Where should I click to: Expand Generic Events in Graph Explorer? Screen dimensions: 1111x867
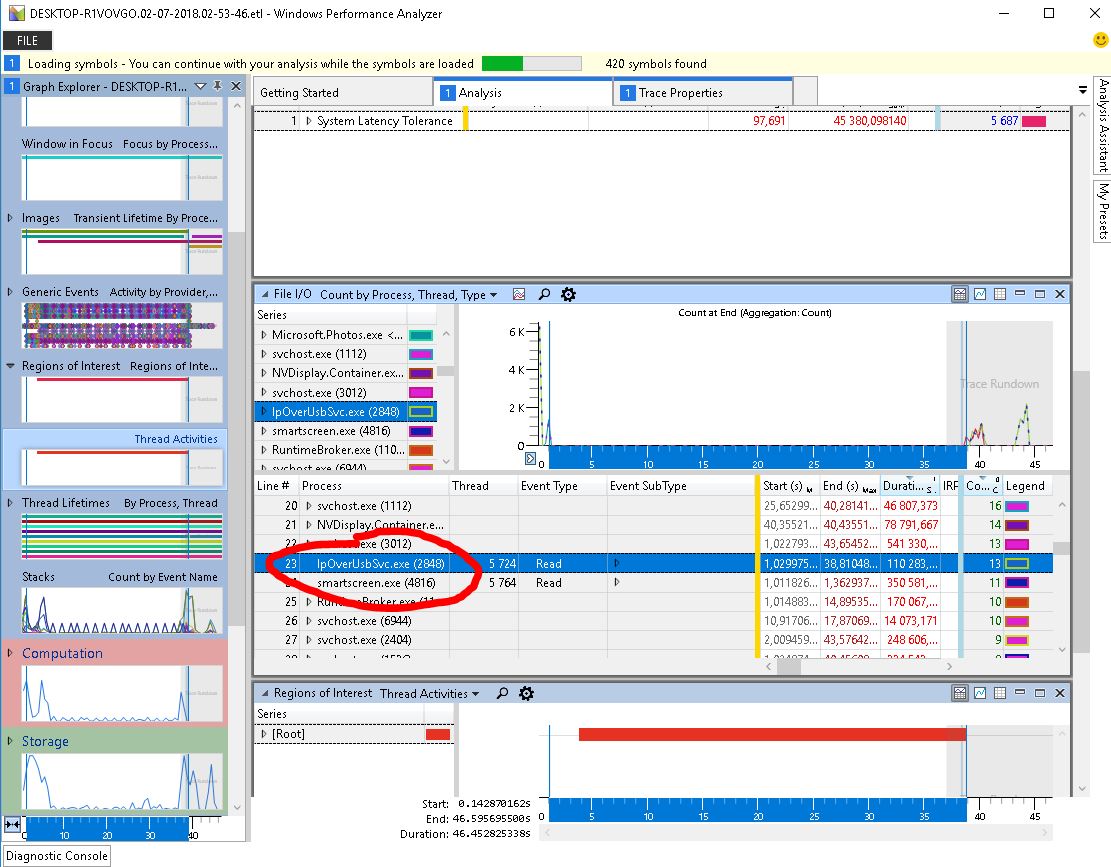10,291
